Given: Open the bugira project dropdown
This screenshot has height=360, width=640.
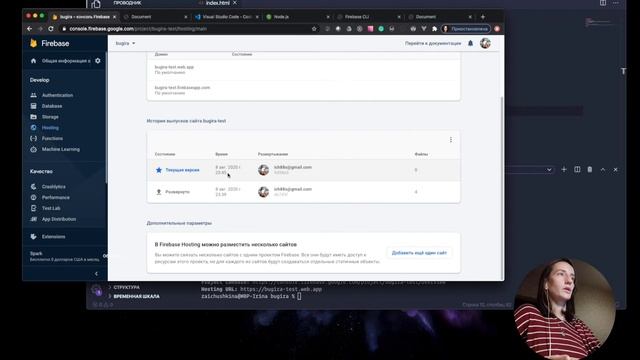Looking at the screenshot, I should coord(125,43).
